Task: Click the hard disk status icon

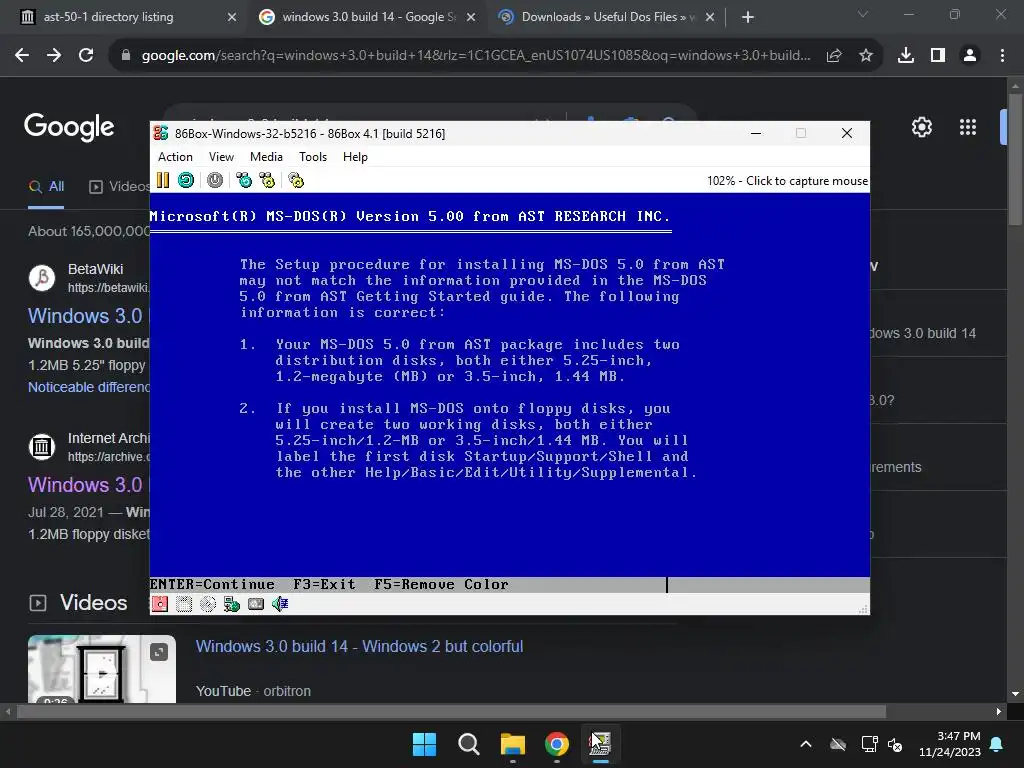Action: [255, 604]
